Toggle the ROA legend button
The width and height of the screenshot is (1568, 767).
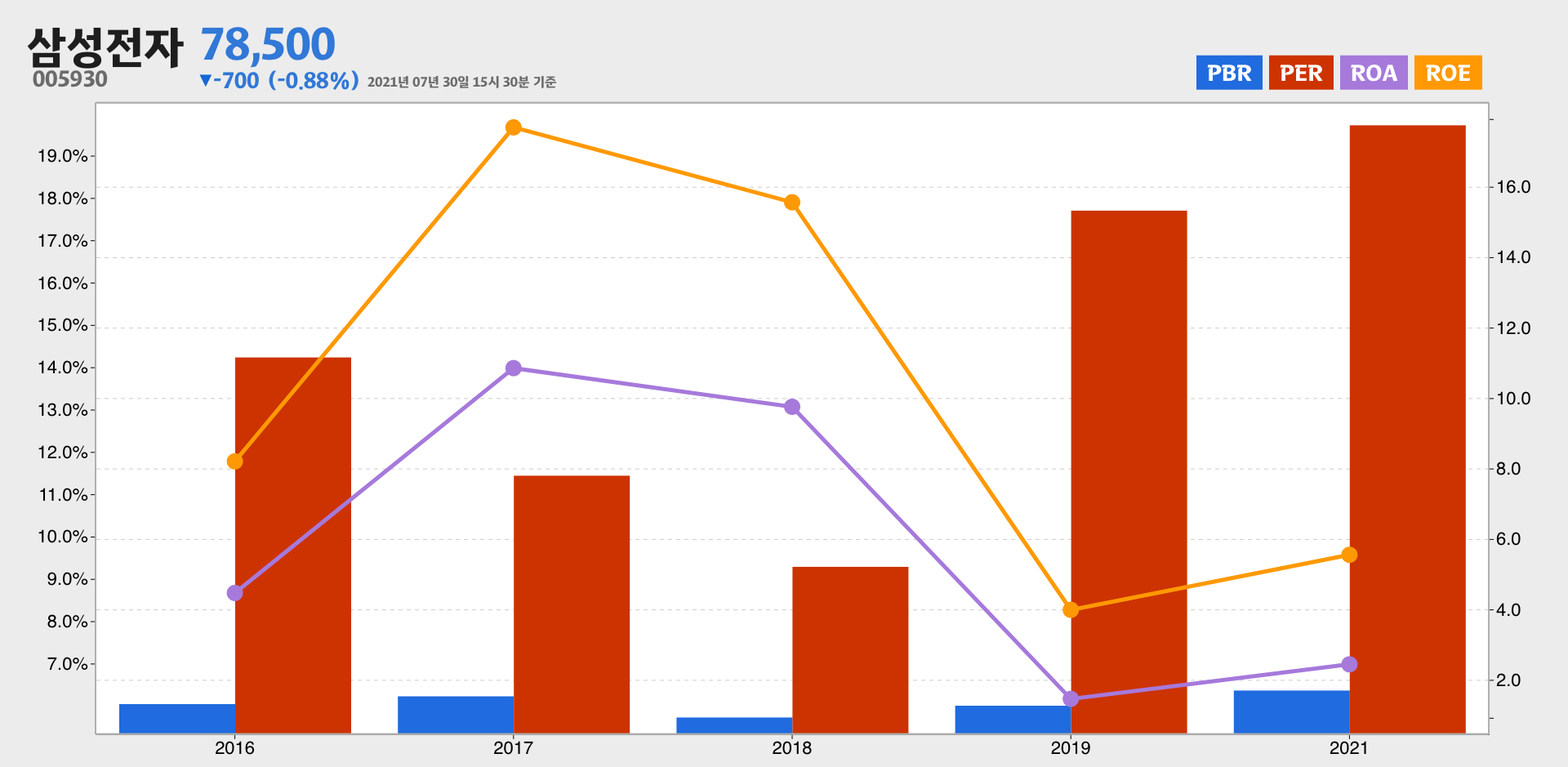1374,73
